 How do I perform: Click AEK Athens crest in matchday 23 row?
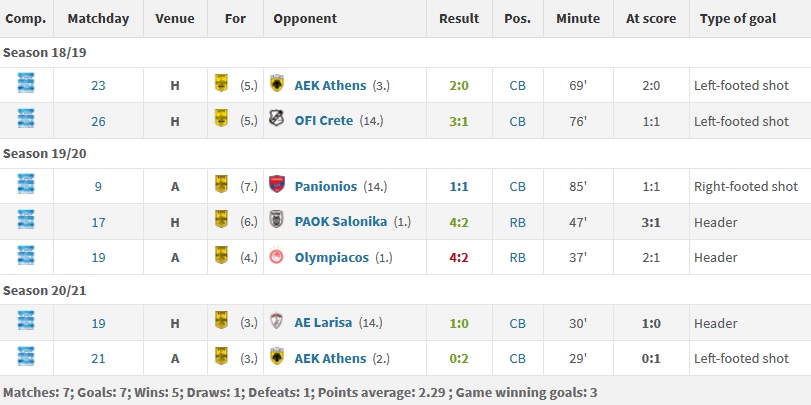tap(277, 83)
